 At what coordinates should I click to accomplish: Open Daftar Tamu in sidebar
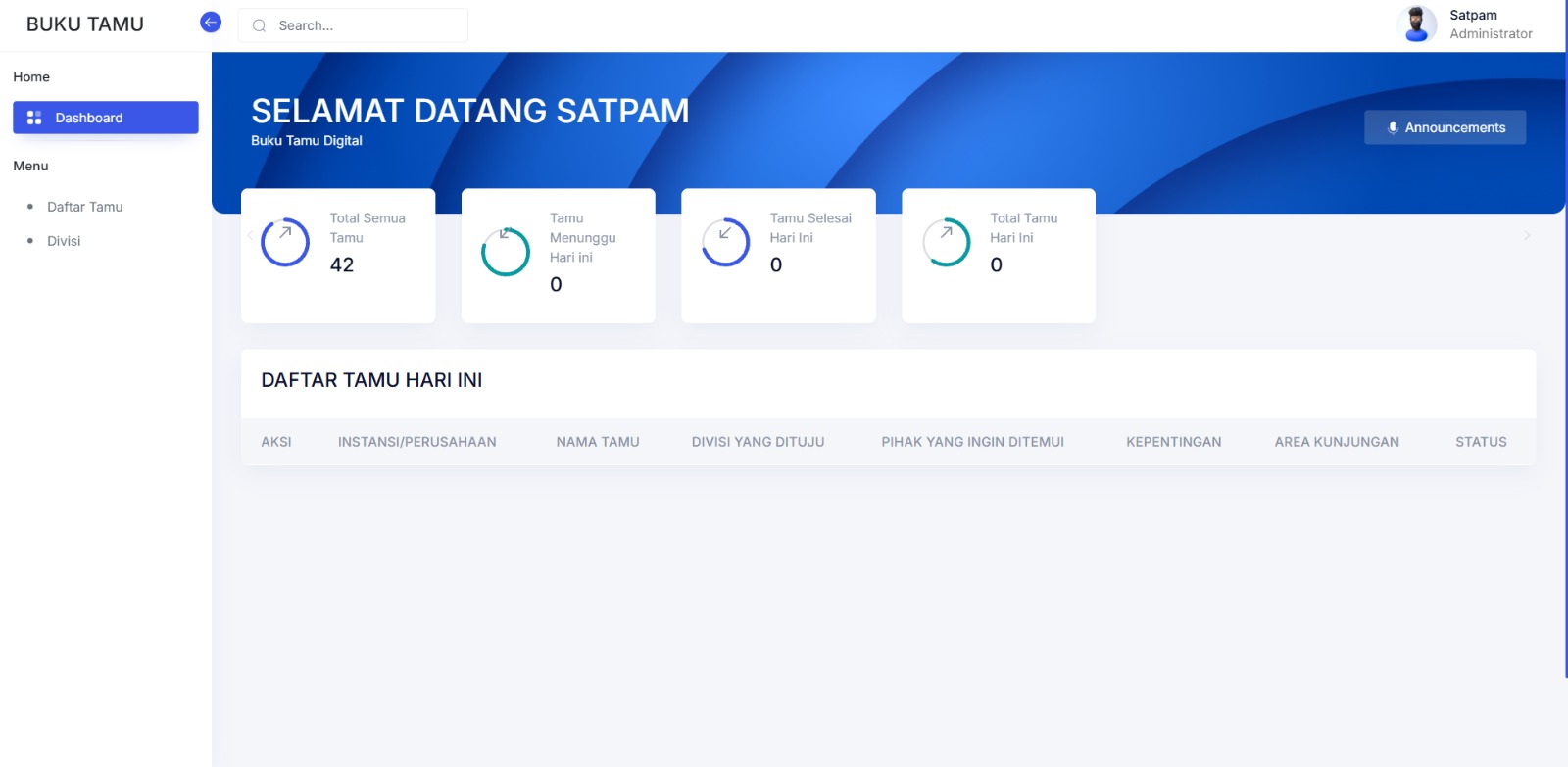coord(85,207)
